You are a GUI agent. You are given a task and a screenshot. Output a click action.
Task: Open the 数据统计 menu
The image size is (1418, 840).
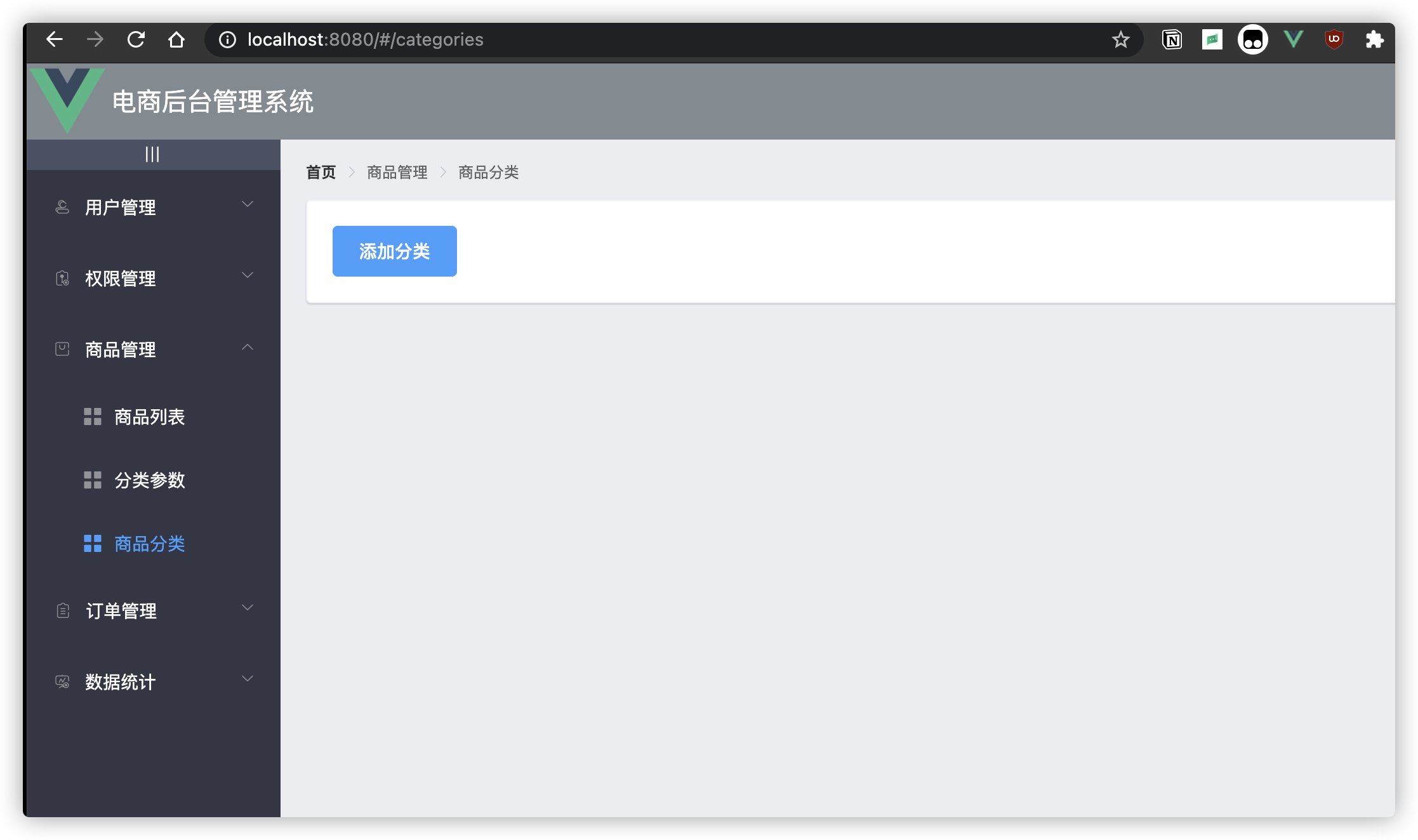[x=154, y=681]
